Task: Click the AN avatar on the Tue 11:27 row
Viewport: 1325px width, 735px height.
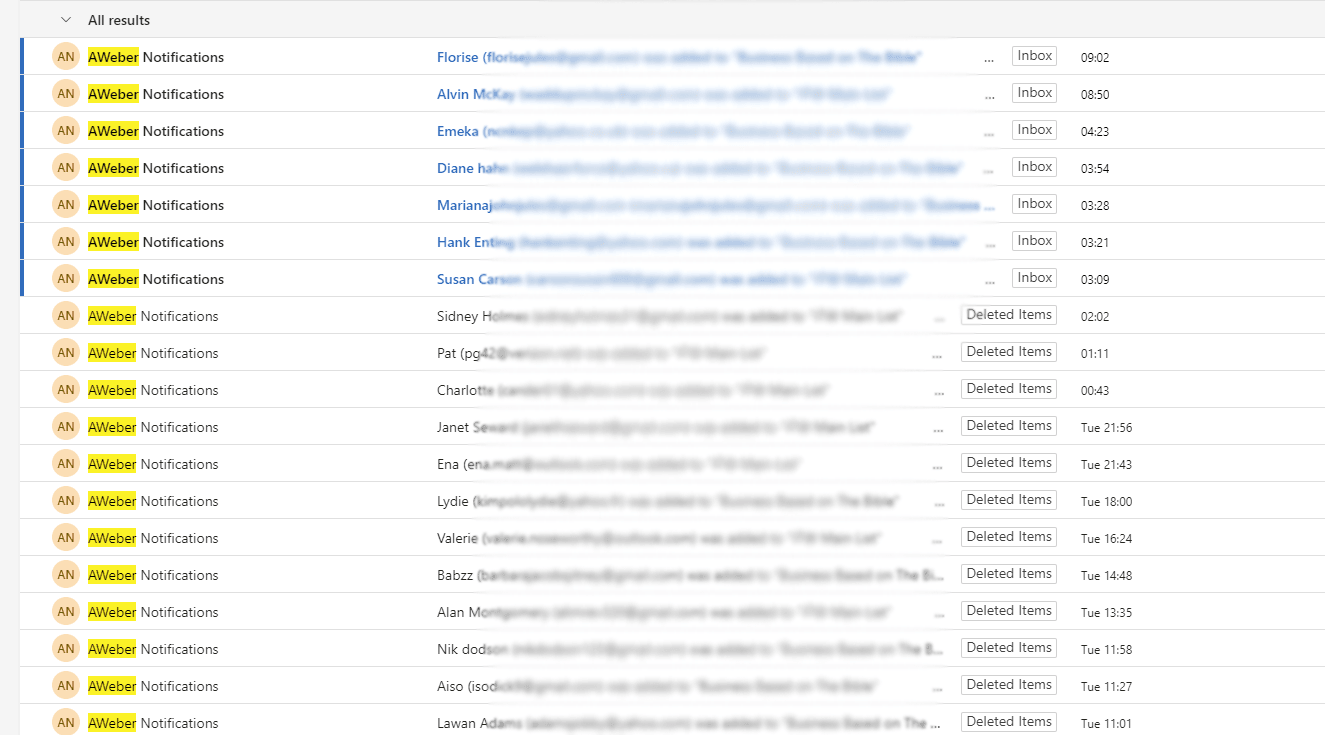Action: point(66,686)
